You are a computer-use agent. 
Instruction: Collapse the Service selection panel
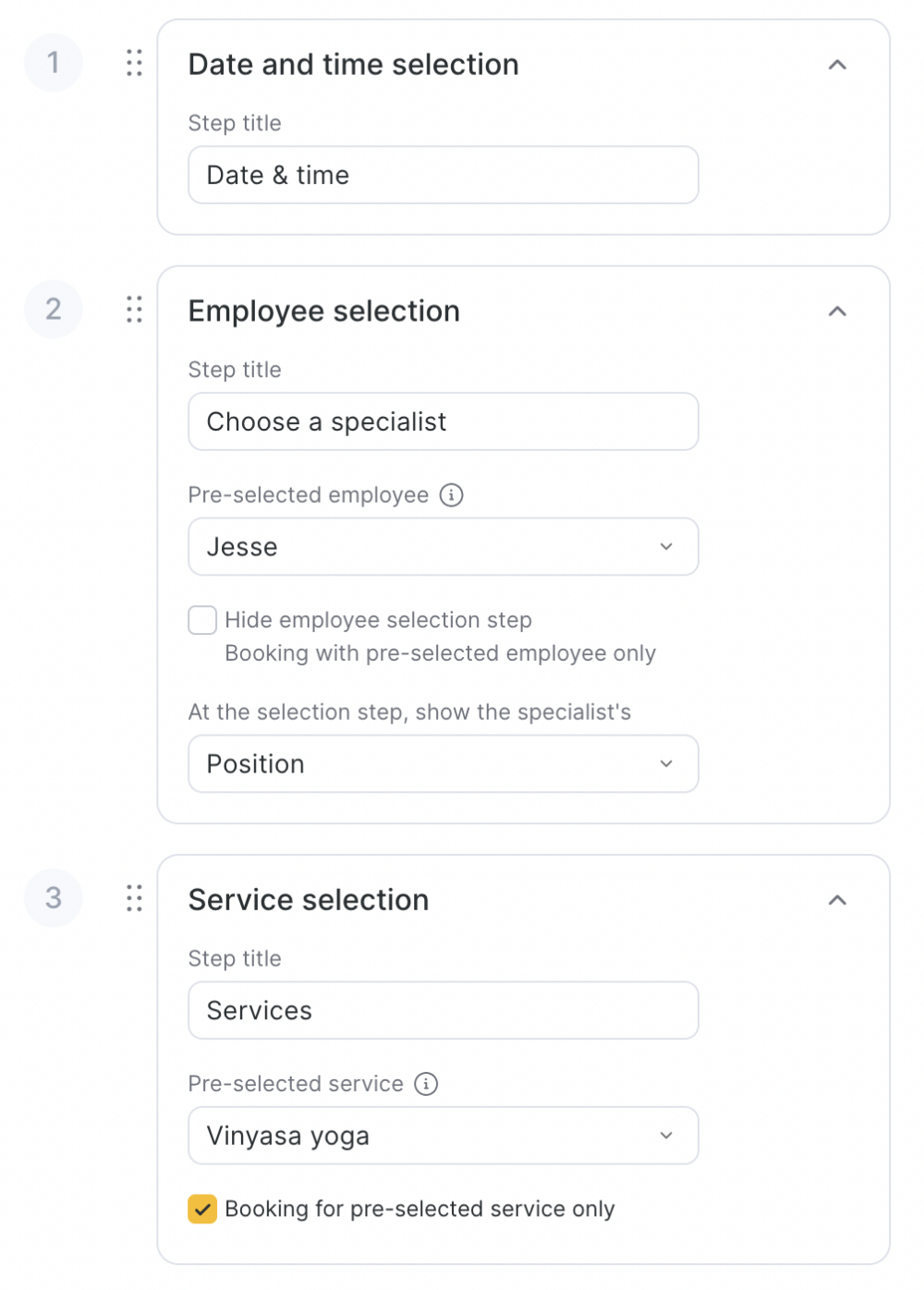click(x=837, y=900)
